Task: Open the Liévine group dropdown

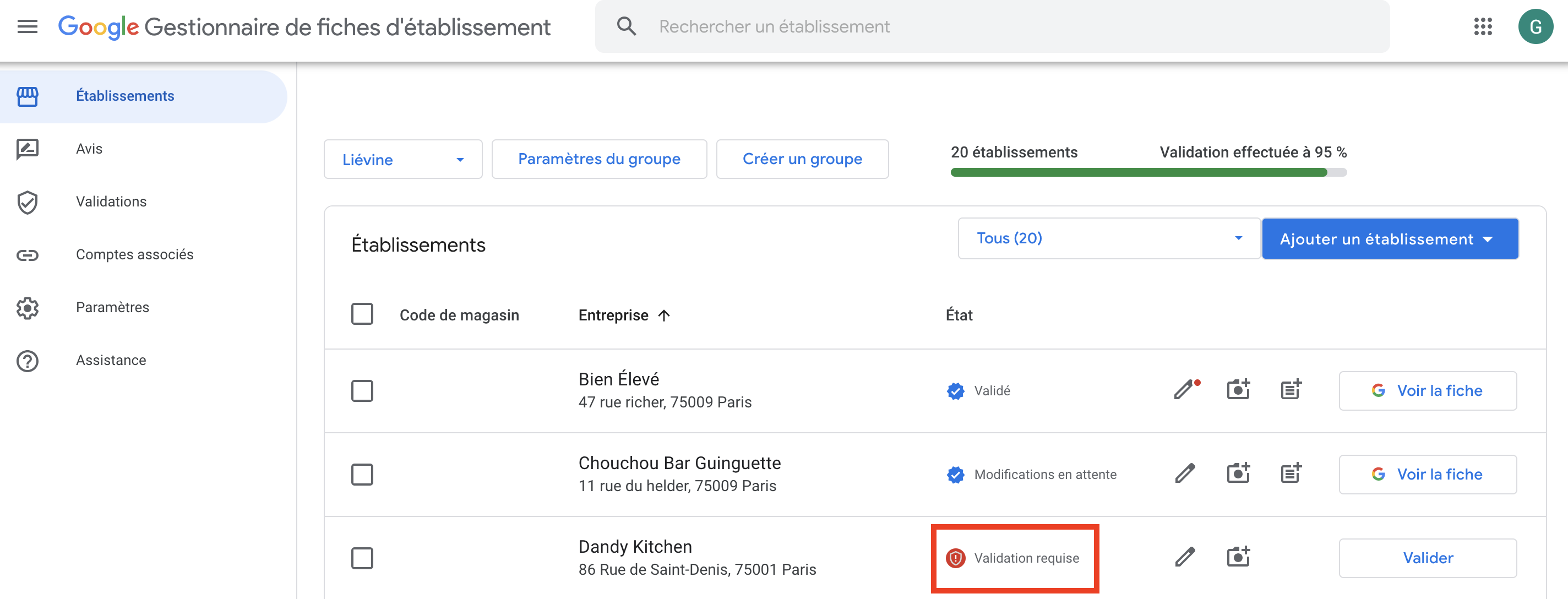Action: pyautogui.click(x=402, y=160)
